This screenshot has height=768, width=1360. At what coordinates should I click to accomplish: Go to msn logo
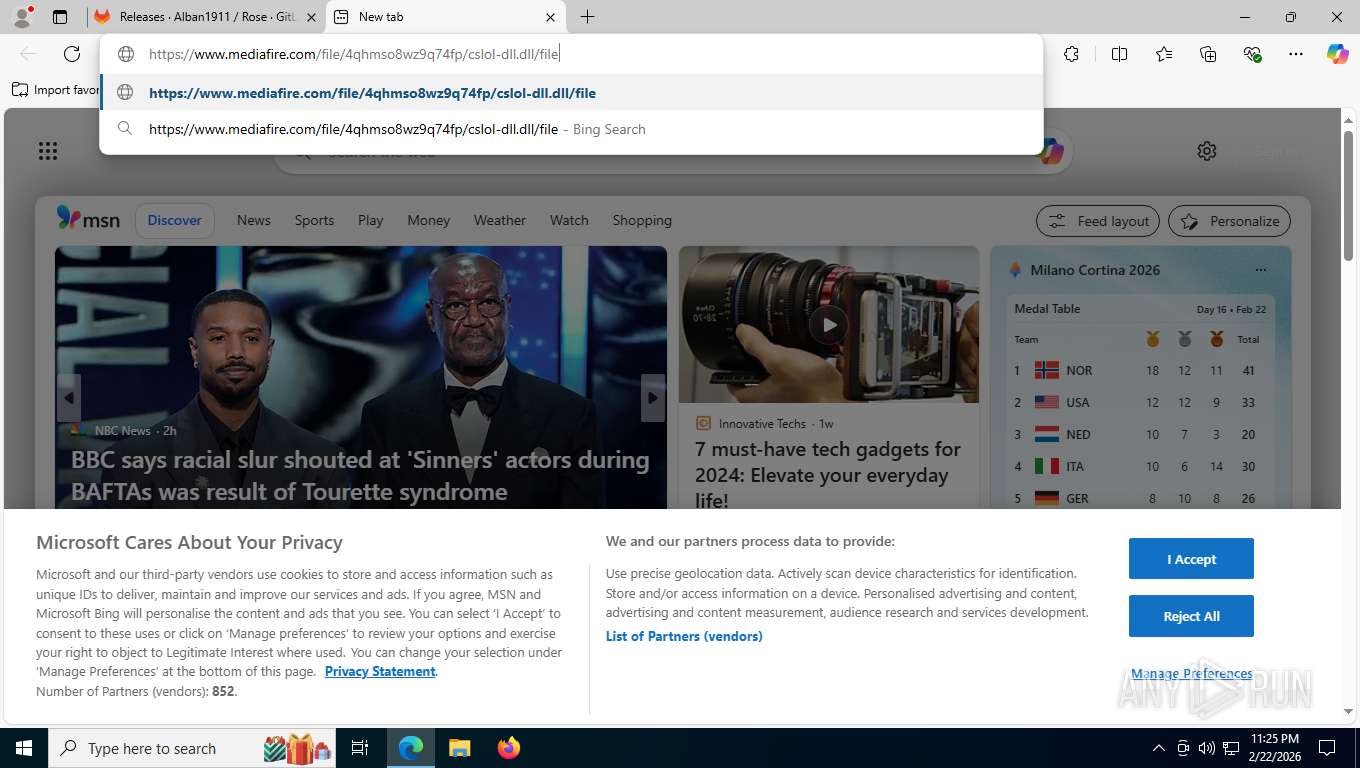(88, 219)
